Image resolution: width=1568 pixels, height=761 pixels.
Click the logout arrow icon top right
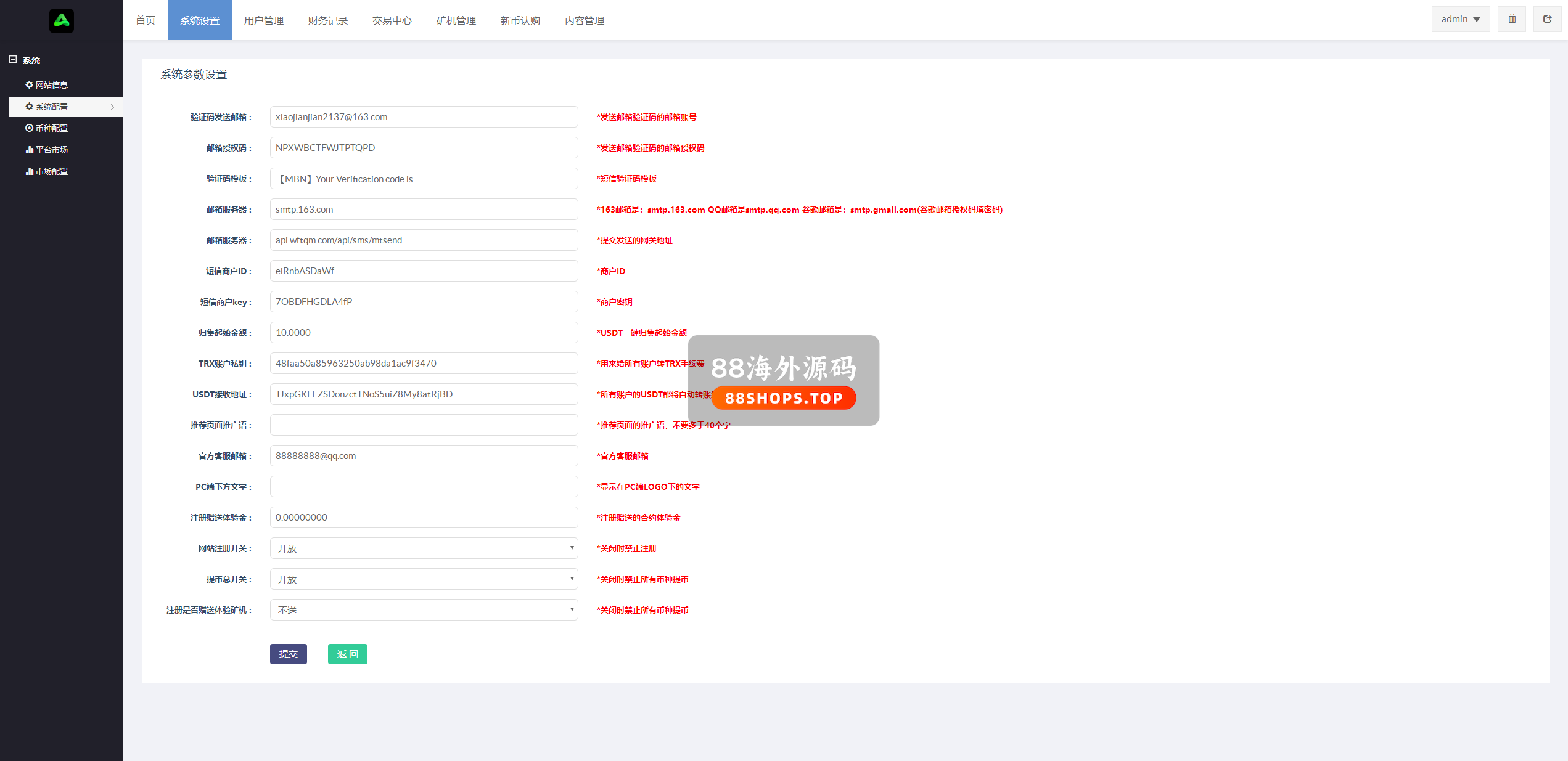click(x=1547, y=19)
